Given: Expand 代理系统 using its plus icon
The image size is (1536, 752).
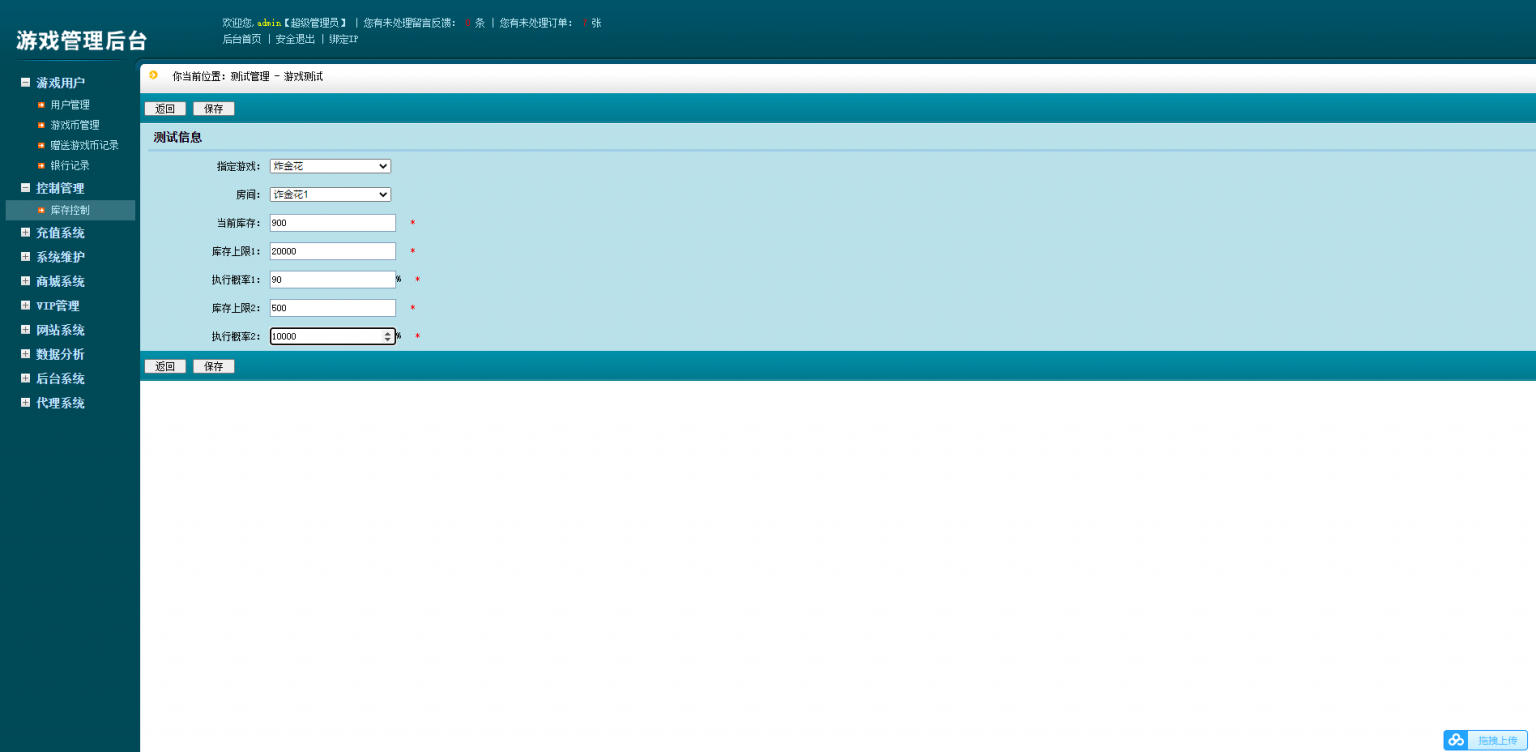Looking at the screenshot, I should (25, 403).
